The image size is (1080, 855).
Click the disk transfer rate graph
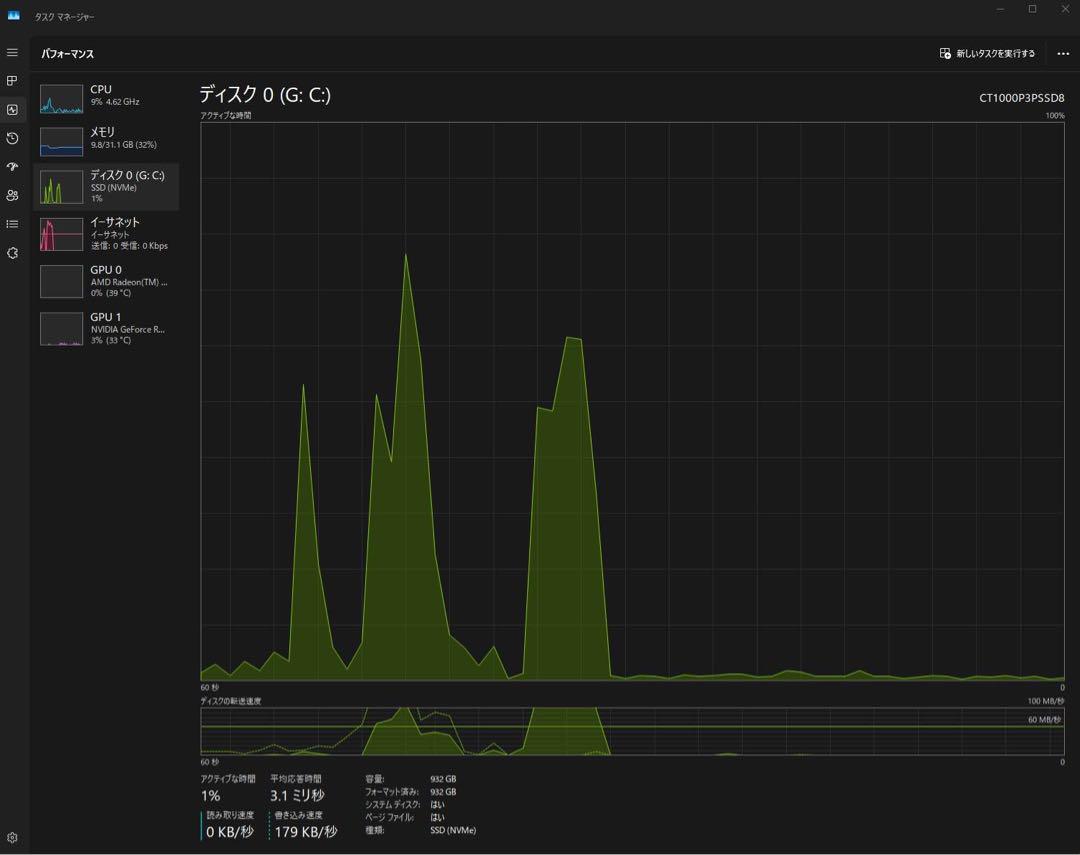(x=632, y=731)
